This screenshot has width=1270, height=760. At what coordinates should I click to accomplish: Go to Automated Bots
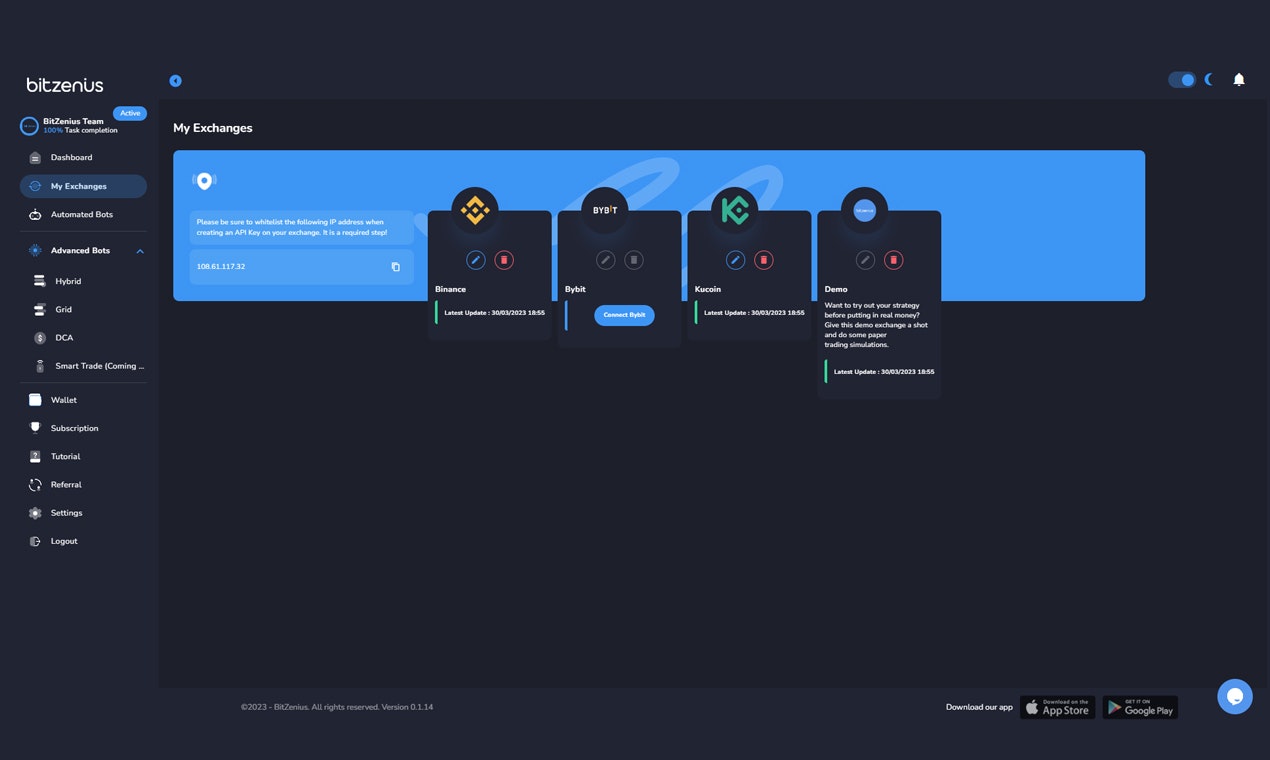coord(84,215)
